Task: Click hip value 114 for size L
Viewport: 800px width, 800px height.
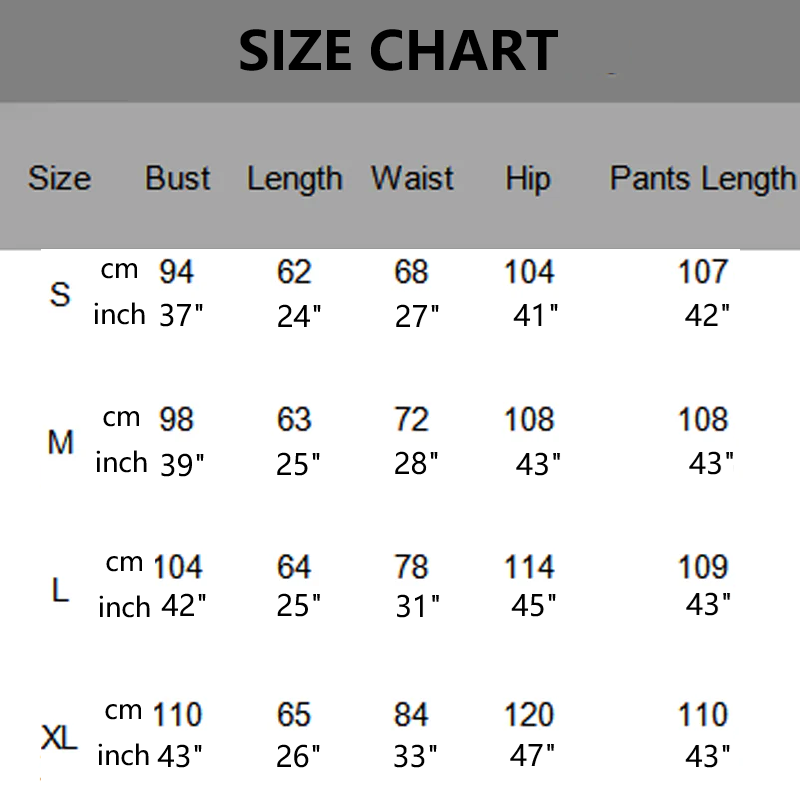Action: click(x=529, y=567)
